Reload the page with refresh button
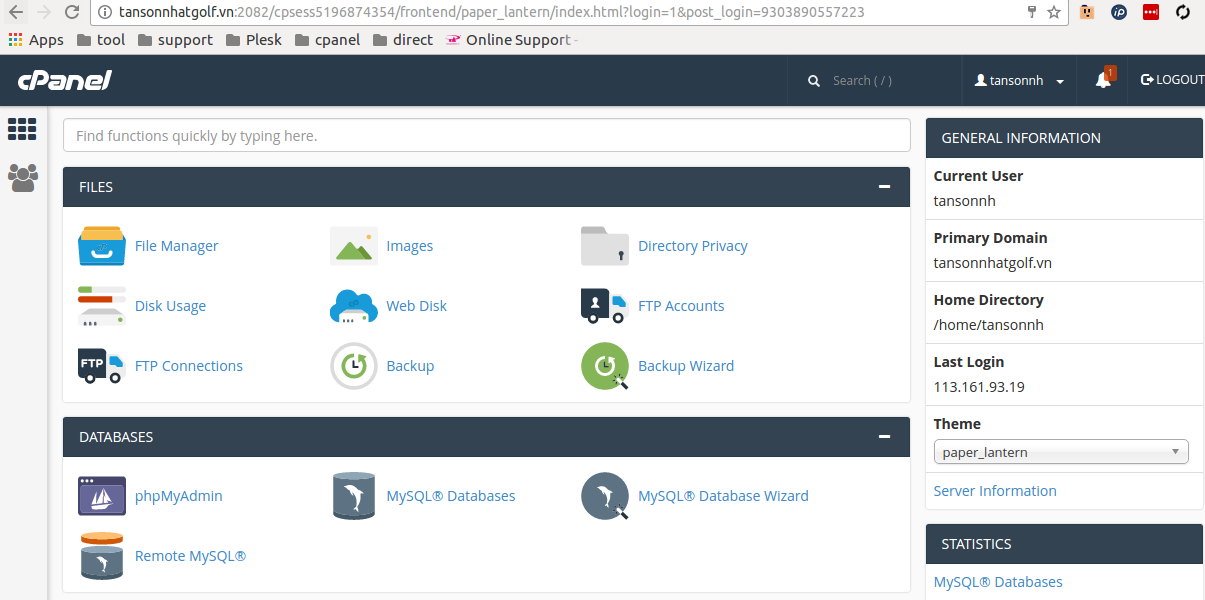The height and width of the screenshot is (600, 1205). (72, 13)
